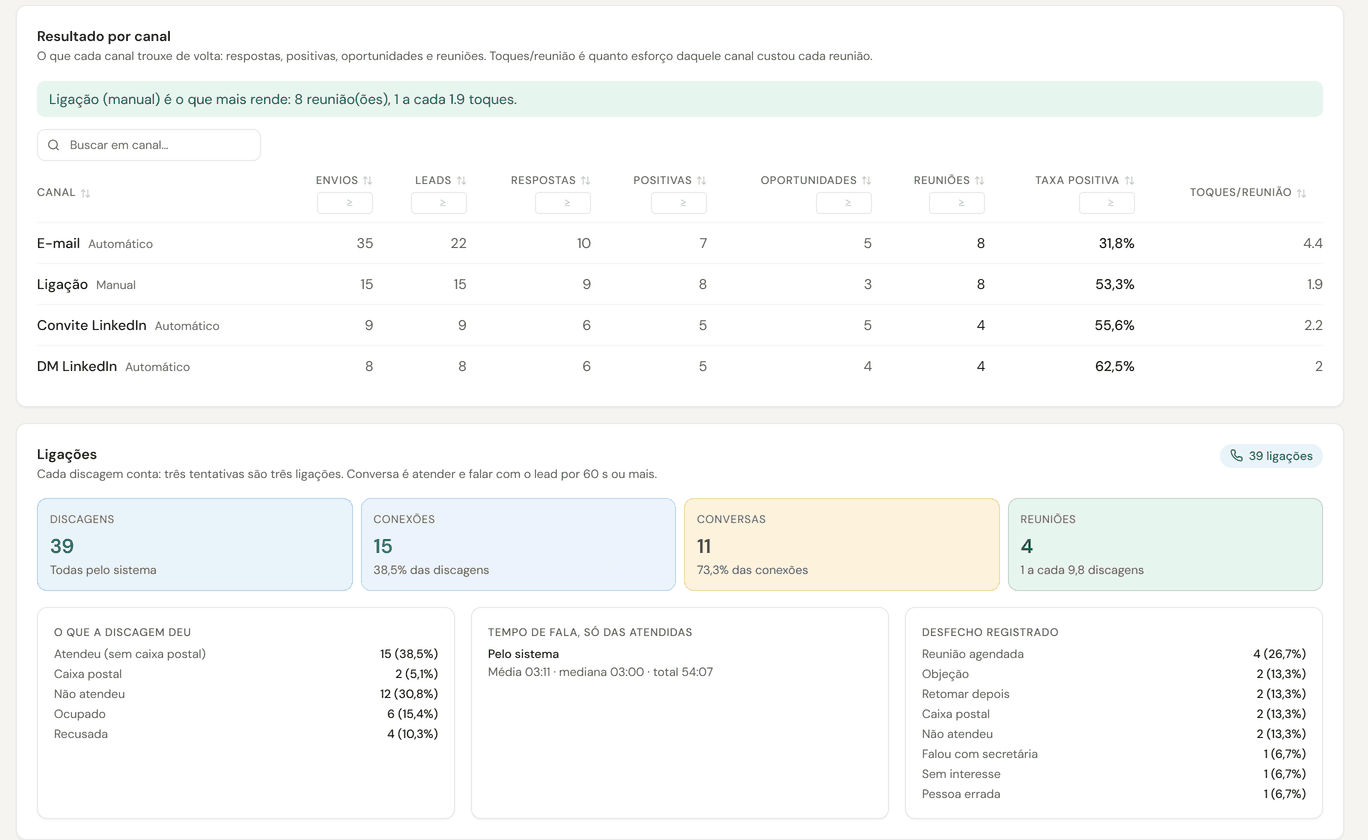
Task: Click the green Ligação (manual) highlight banner
Action: click(680, 99)
